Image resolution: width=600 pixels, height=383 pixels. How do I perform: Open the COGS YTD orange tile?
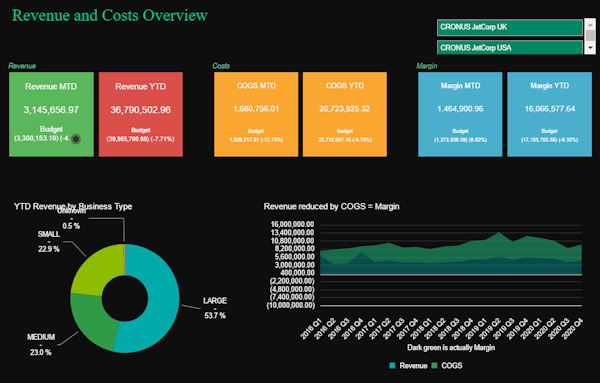coord(345,114)
